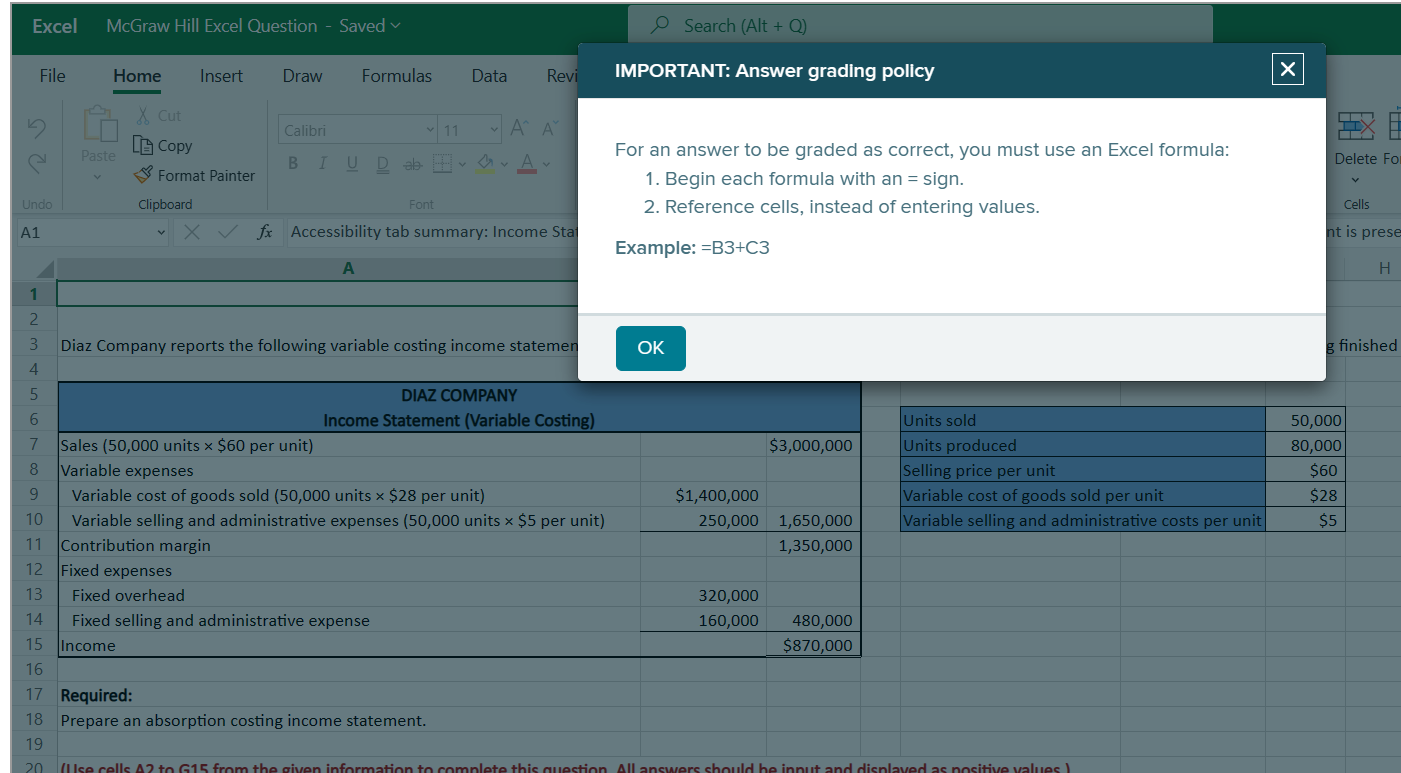Decrease font size with smaller A icon
Viewport: 1401px width, 773px height.
click(x=548, y=128)
